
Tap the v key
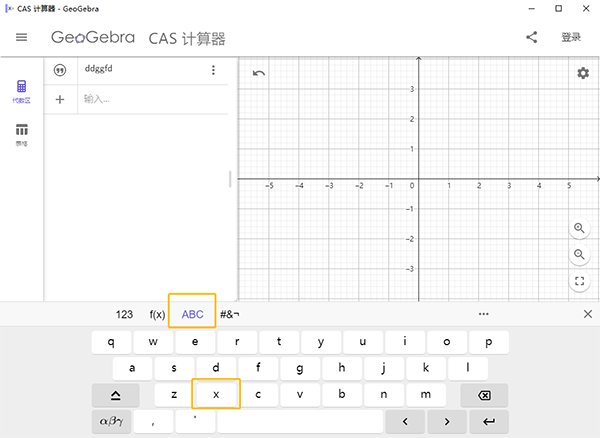[x=300, y=395]
